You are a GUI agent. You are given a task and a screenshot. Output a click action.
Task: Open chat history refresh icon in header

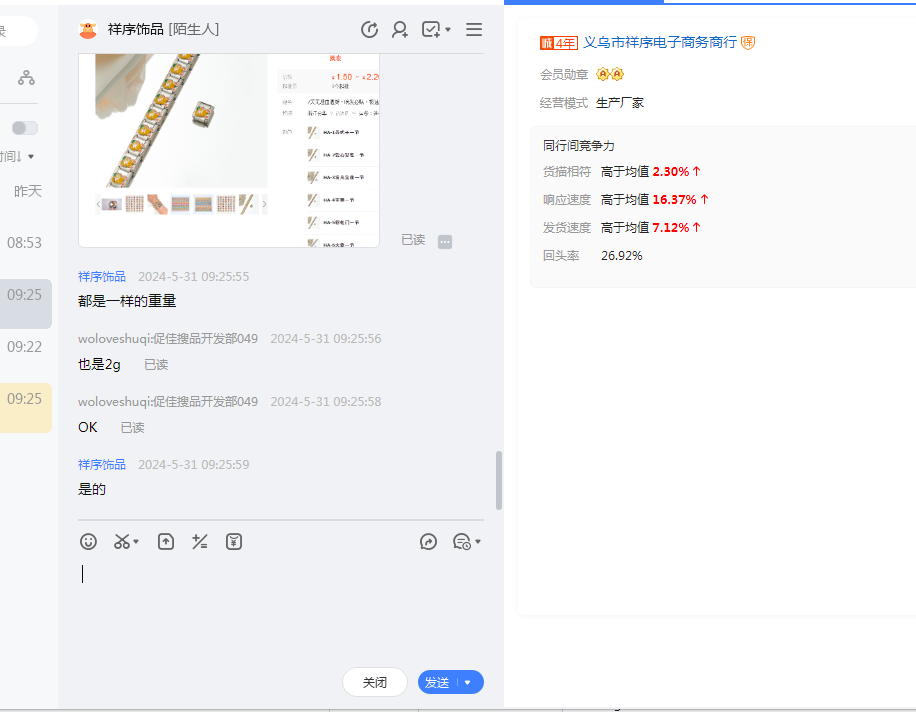click(x=369, y=30)
